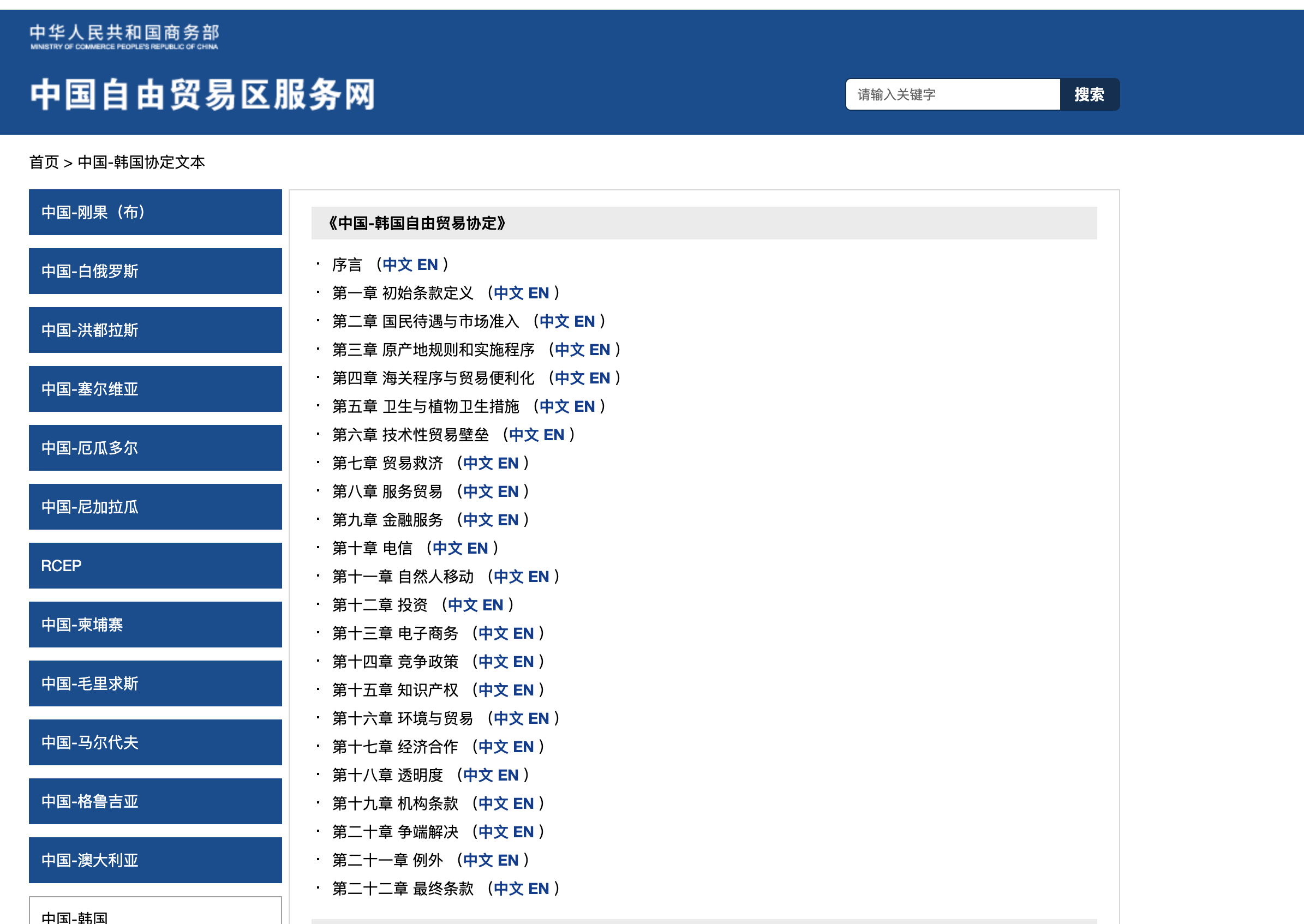The height and width of the screenshot is (924, 1304).
Task: Select 中国-毛里求斯 in the sidebar
Action: coord(155,683)
